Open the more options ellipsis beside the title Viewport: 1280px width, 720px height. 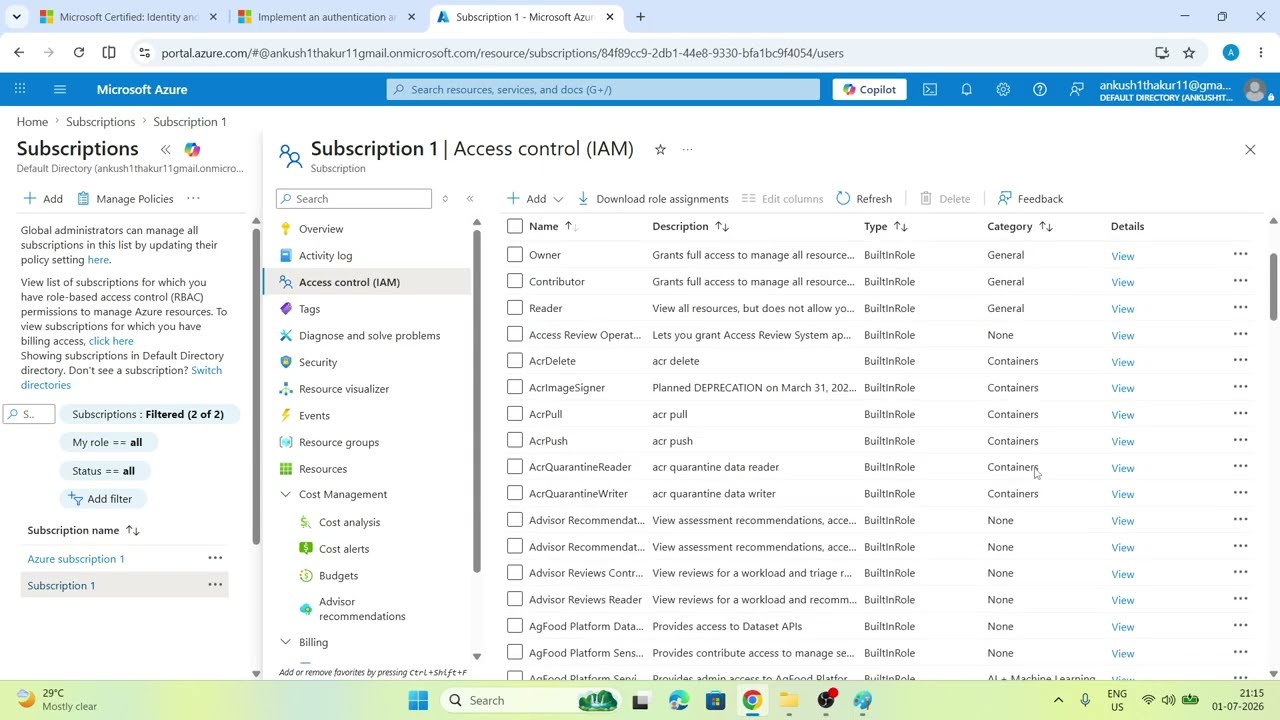(x=687, y=149)
